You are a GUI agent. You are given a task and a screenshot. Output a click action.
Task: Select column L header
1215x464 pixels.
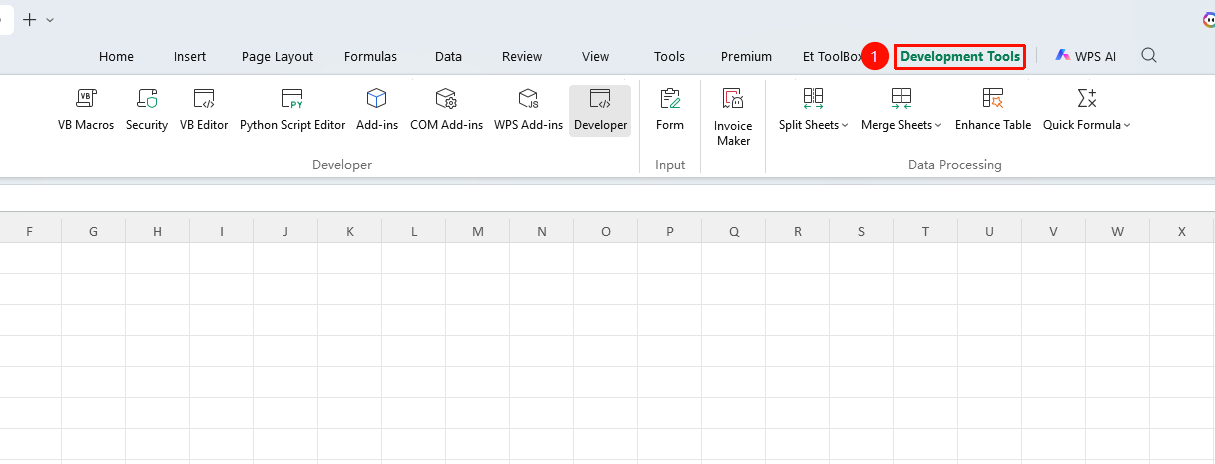(413, 231)
